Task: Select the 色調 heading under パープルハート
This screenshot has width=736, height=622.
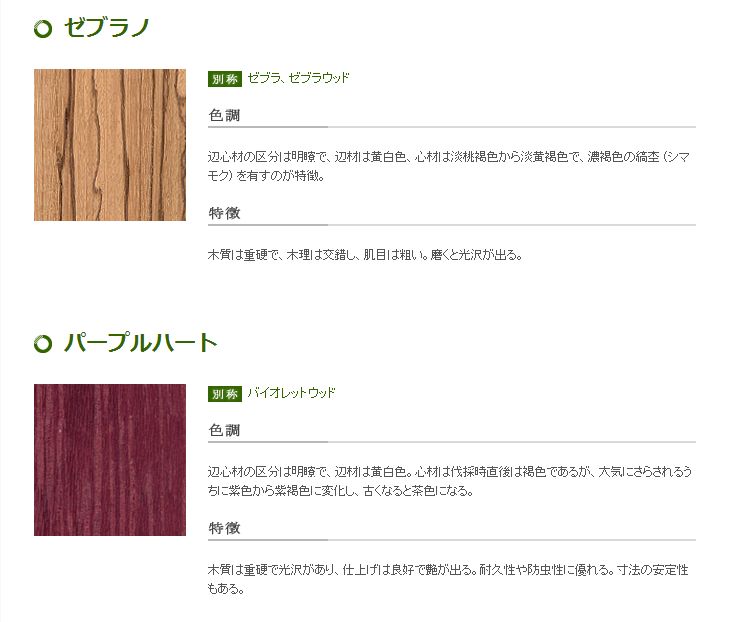Action: (224, 430)
